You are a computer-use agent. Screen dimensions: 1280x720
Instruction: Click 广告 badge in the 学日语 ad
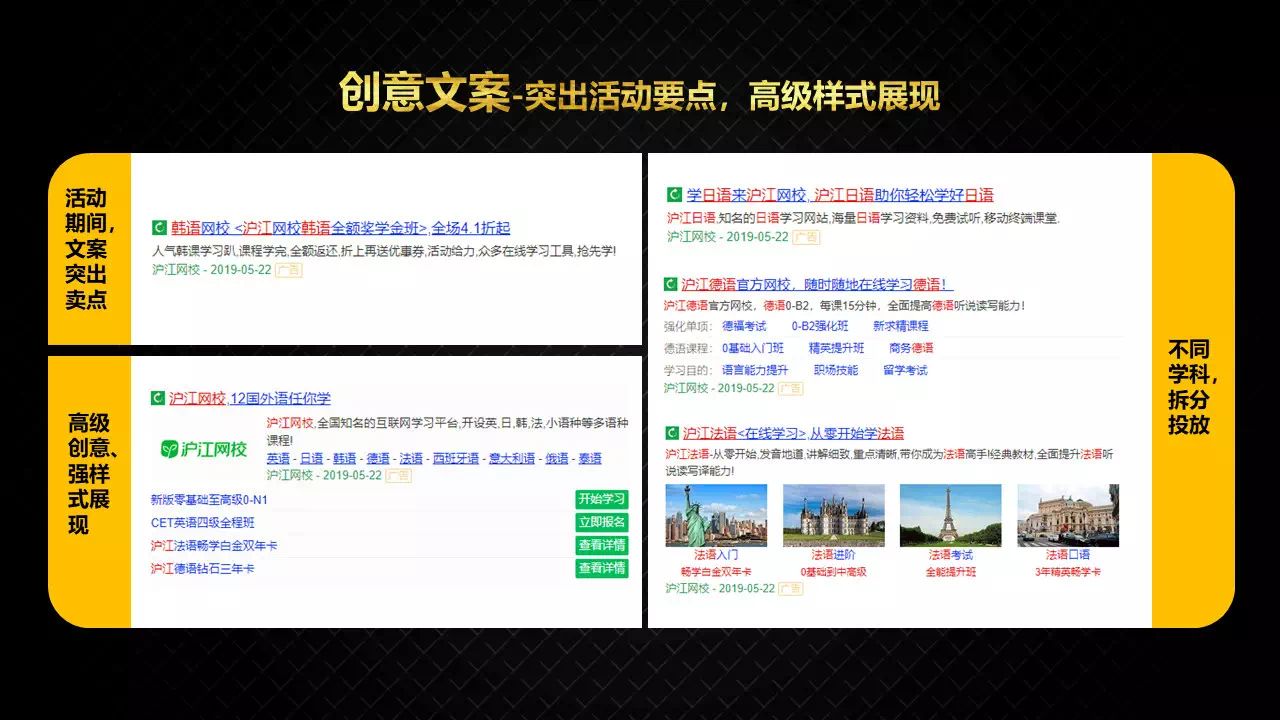tap(806, 237)
